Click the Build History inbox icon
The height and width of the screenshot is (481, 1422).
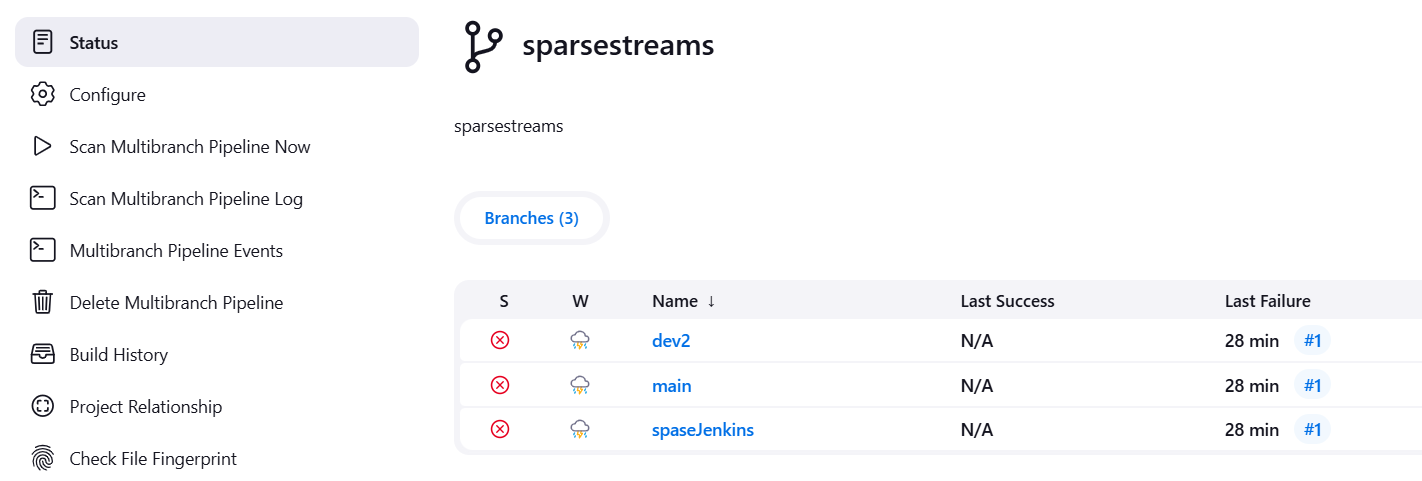tap(42, 354)
